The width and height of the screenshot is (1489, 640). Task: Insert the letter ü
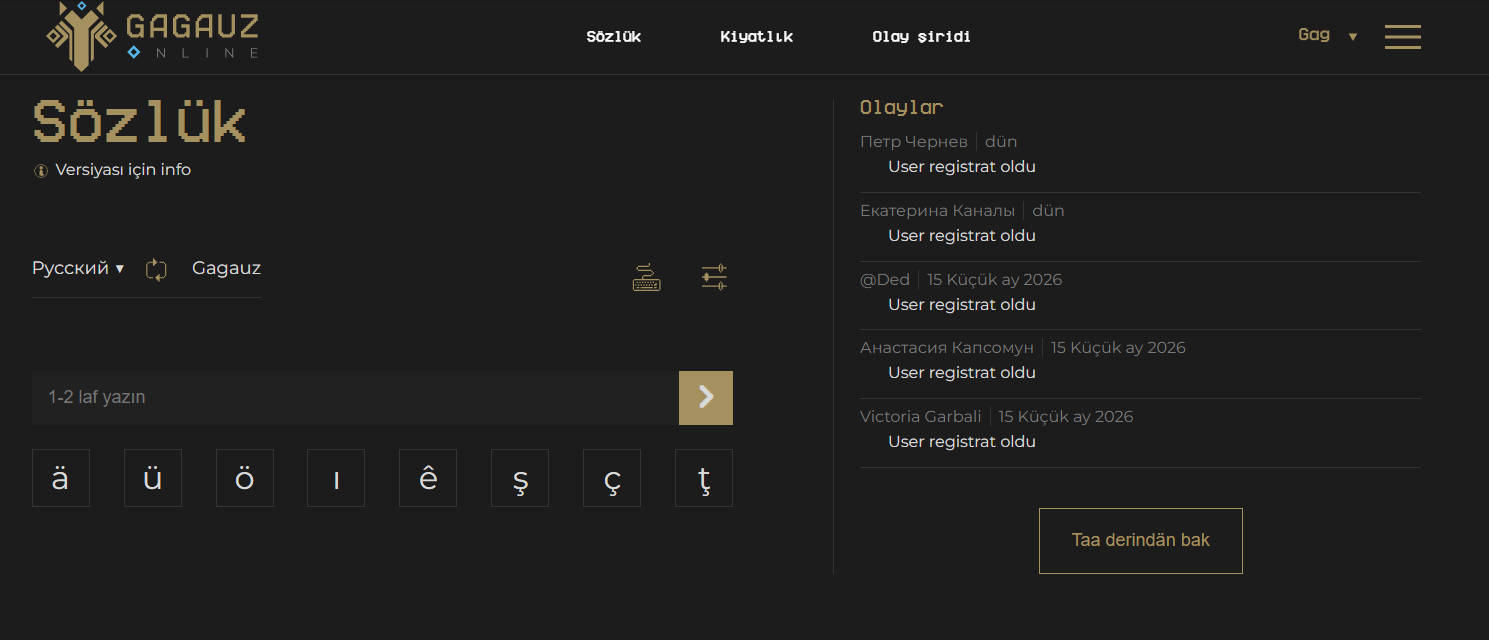(153, 478)
